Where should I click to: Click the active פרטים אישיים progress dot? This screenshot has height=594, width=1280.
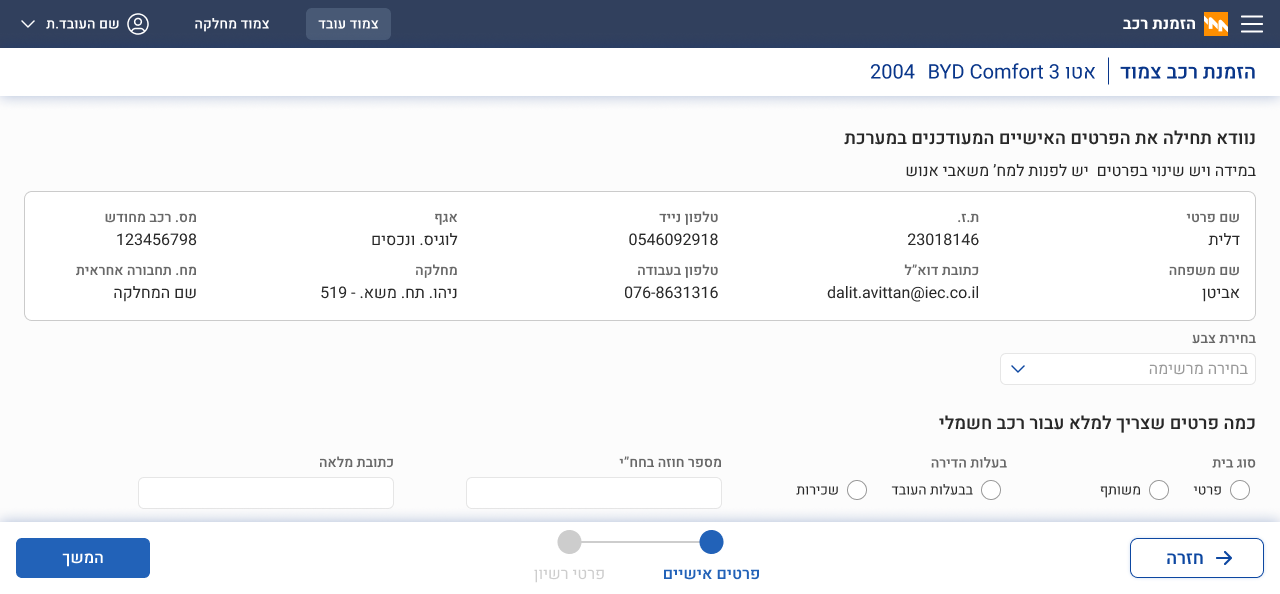pyautogui.click(x=711, y=542)
